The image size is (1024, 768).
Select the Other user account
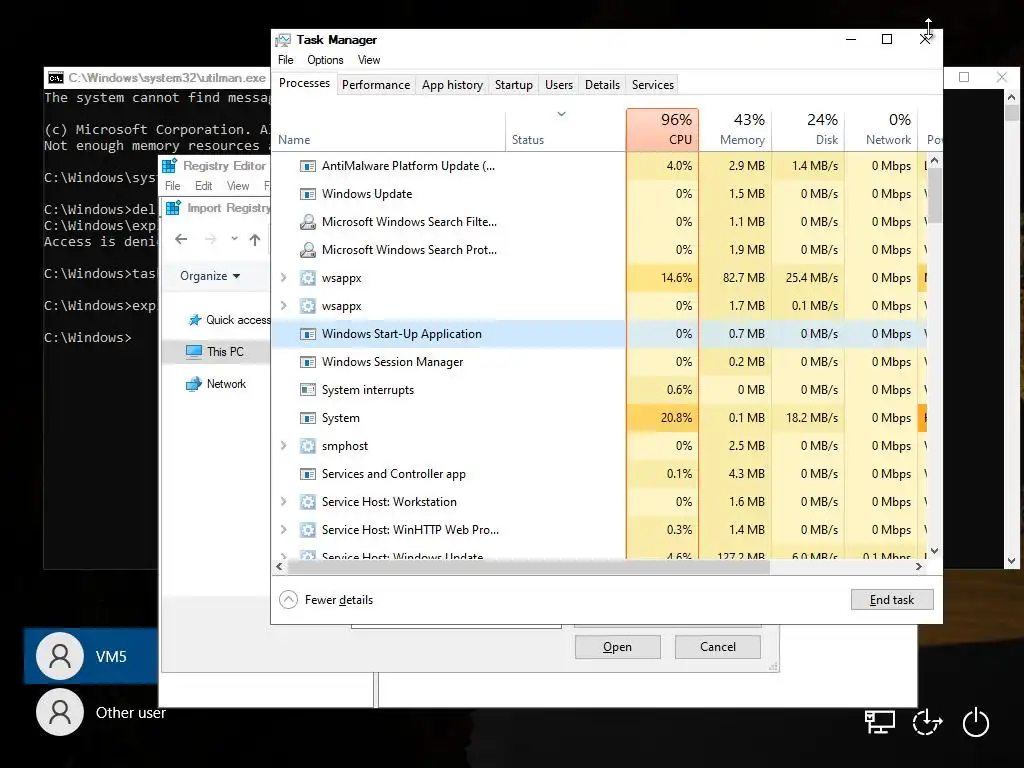[x=101, y=712]
